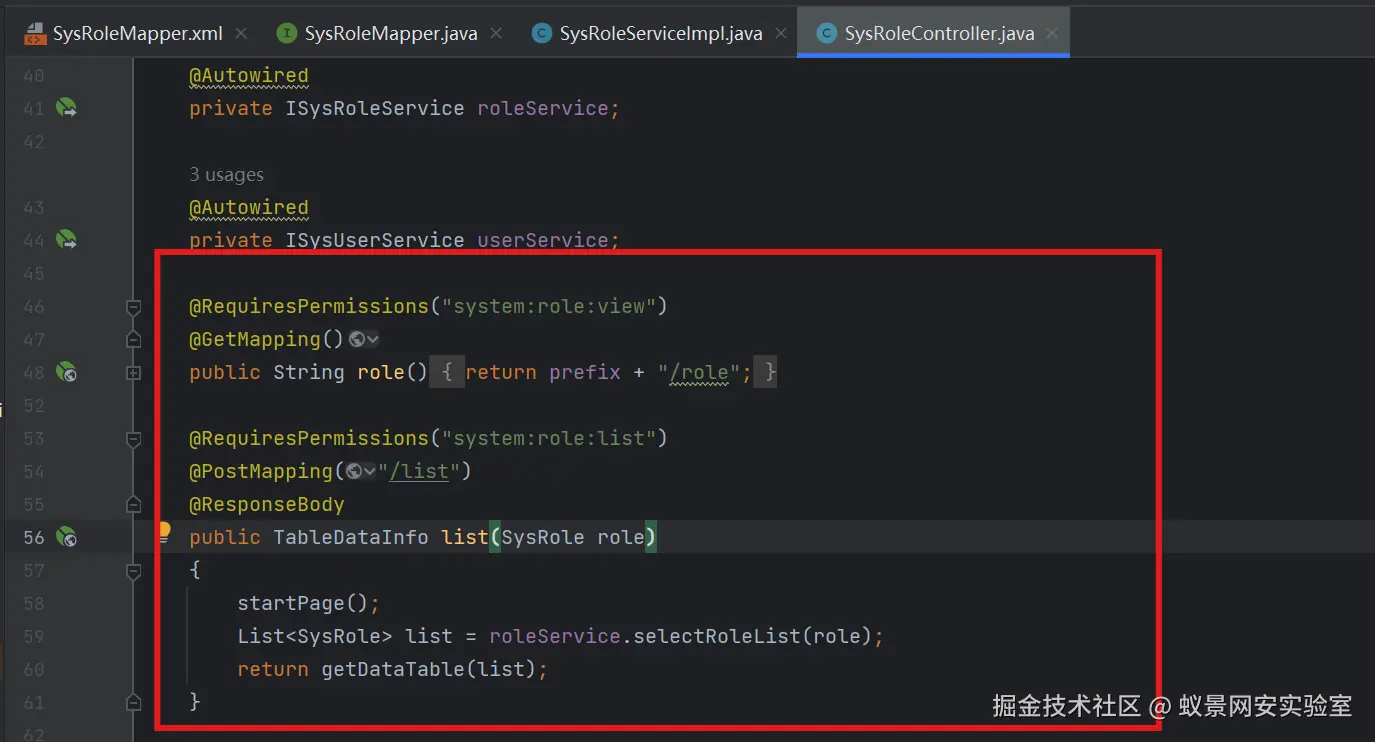
Task: Close the SysRoleController.java tab
Action: (1051, 34)
